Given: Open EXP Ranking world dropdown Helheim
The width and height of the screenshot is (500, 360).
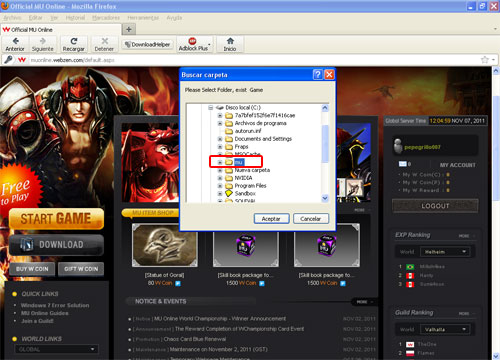Looking at the screenshot, I should (445, 252).
